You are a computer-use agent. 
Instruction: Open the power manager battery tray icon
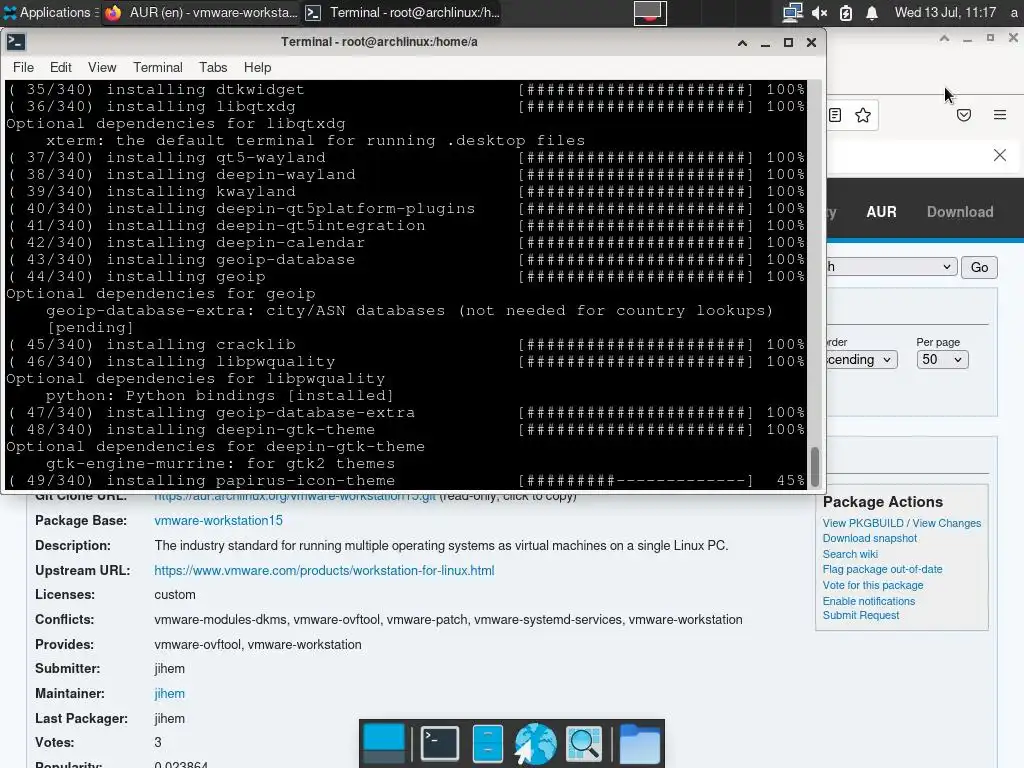(x=846, y=12)
